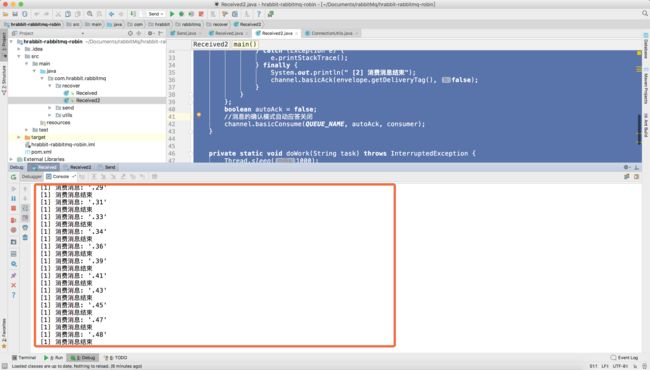Stop the process via red toolbar square
This screenshot has width=650, height=370.
[x=201, y=14]
